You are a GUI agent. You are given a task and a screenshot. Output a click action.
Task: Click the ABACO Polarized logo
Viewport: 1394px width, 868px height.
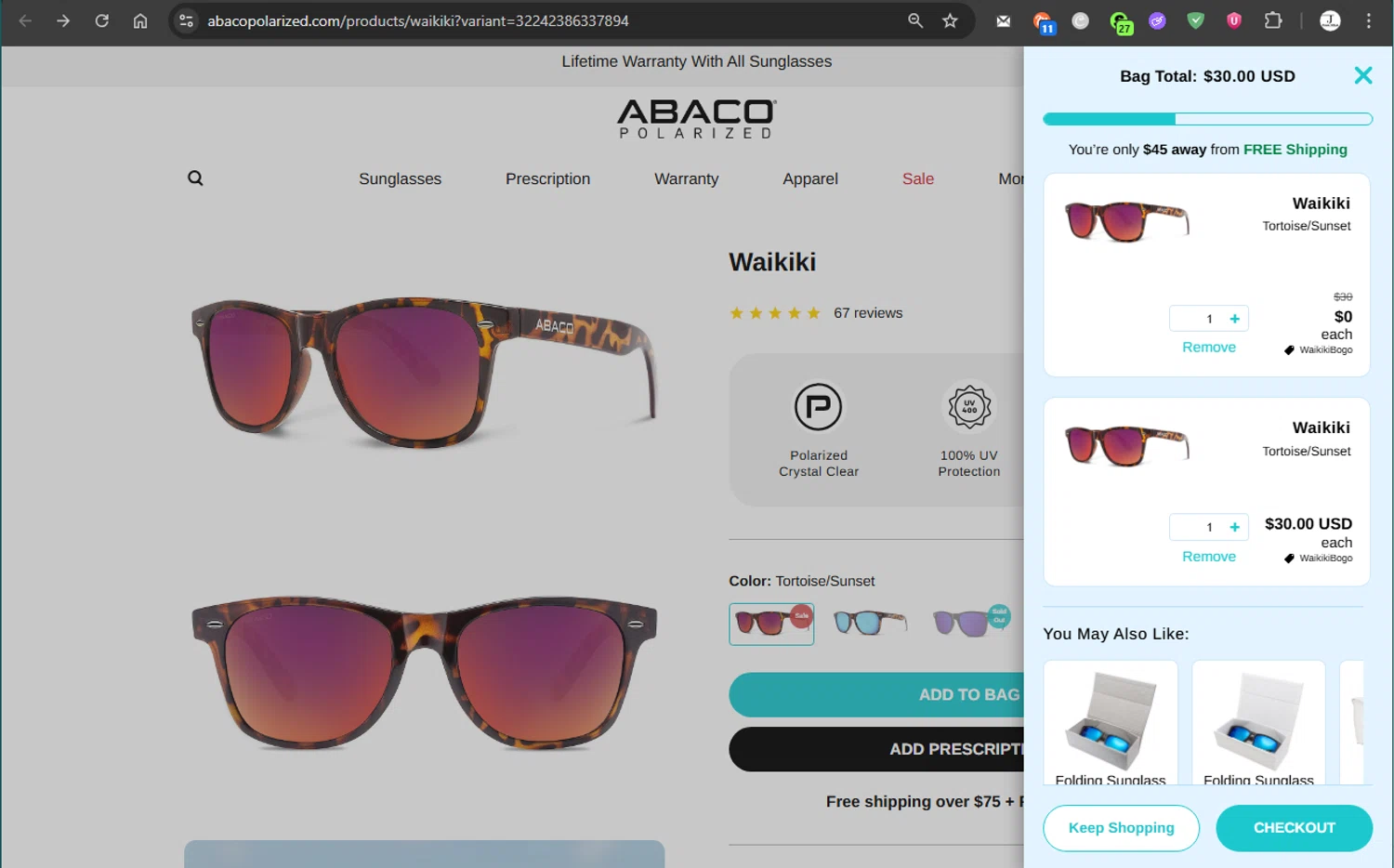click(x=697, y=119)
